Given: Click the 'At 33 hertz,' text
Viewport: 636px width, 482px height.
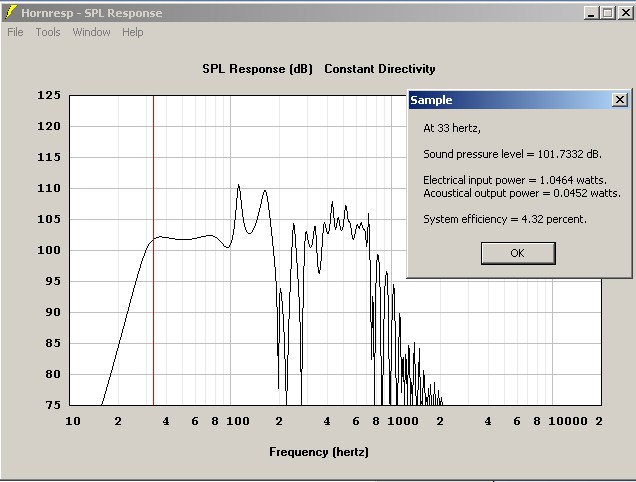Looking at the screenshot, I should (x=452, y=128).
